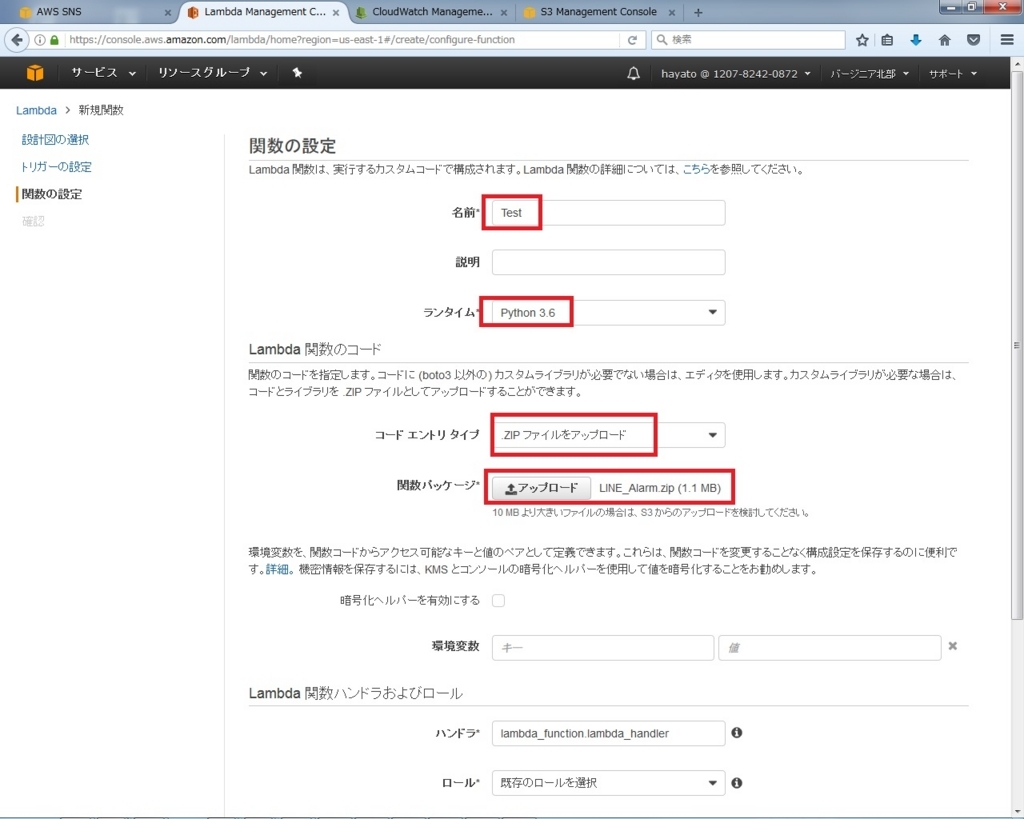Click the 説明 description field

click(x=608, y=262)
